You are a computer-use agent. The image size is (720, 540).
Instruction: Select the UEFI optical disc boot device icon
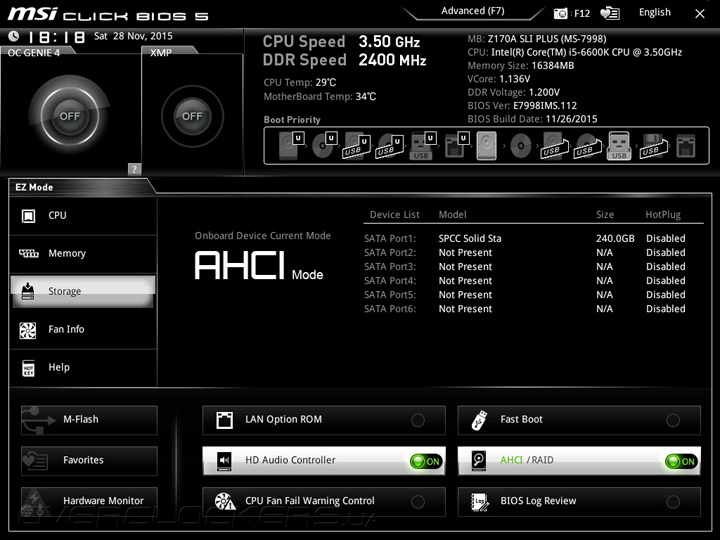(324, 146)
